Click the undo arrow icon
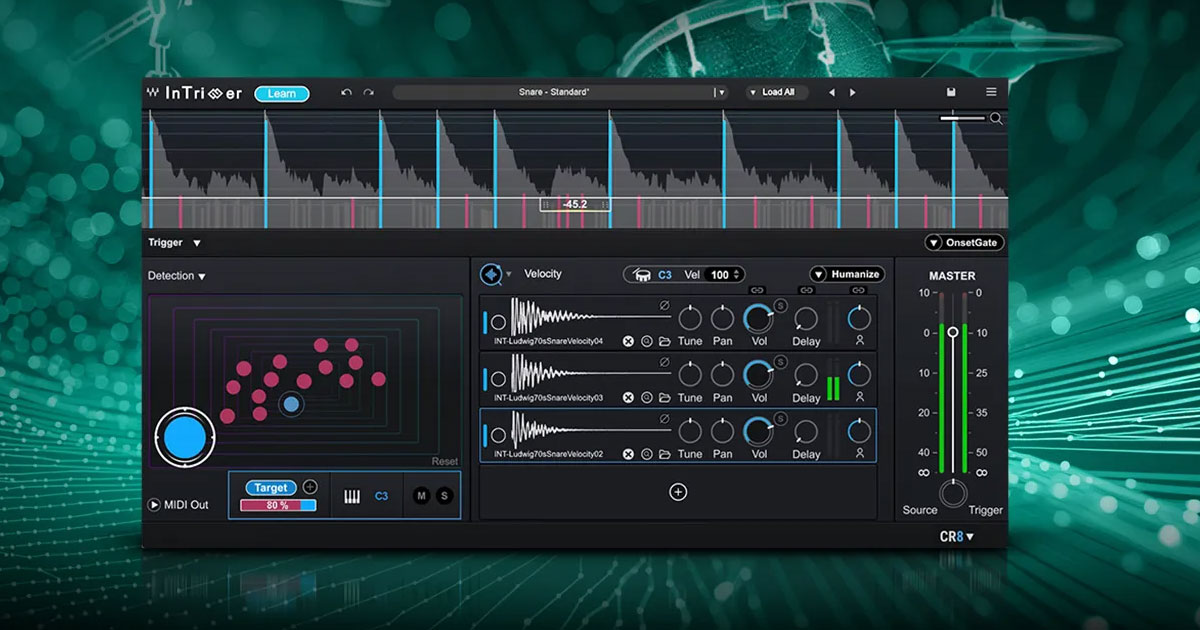Screen dimensions: 1200x630 tap(346, 93)
